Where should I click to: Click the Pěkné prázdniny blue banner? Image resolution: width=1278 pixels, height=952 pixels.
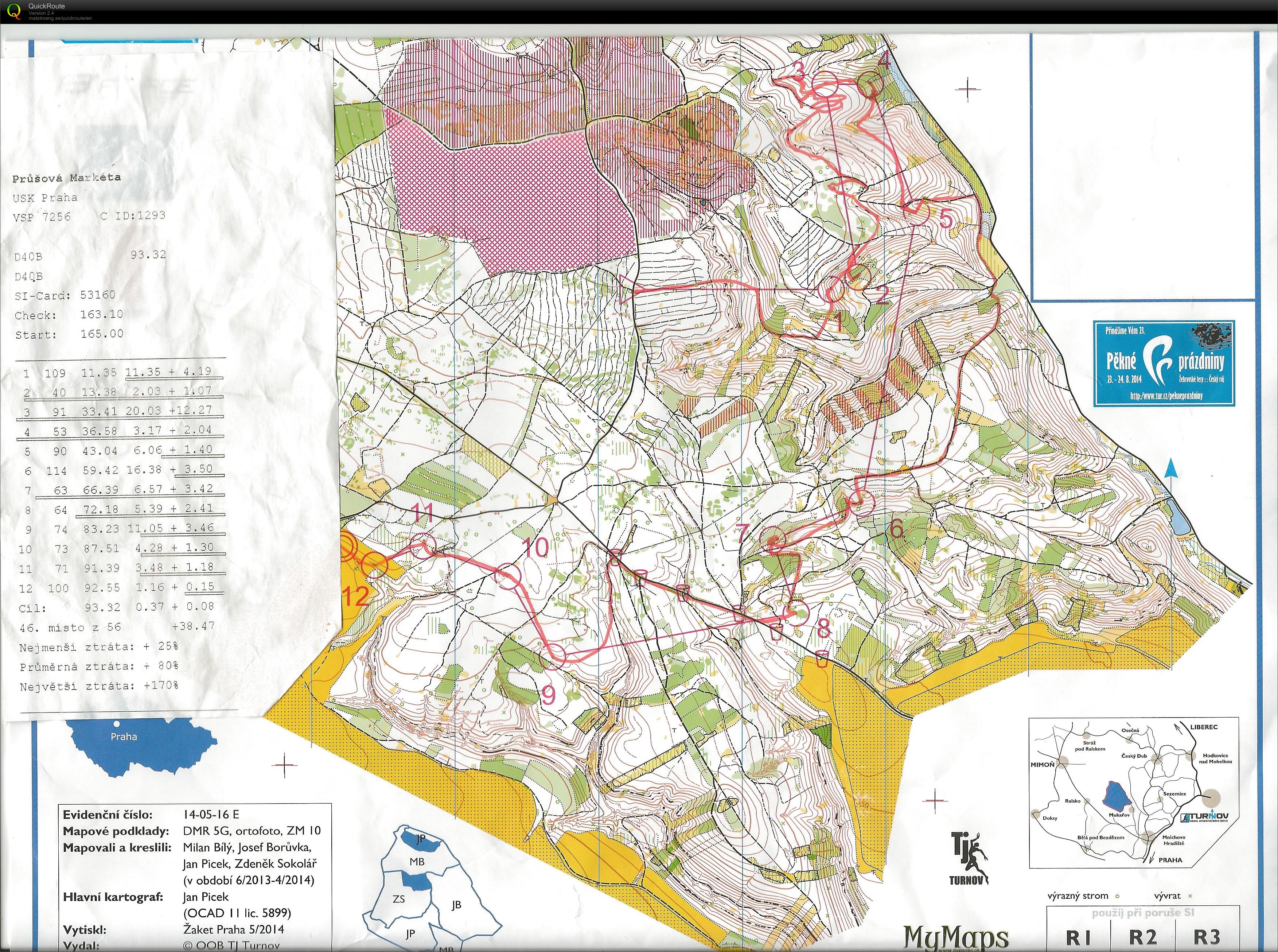1164,363
